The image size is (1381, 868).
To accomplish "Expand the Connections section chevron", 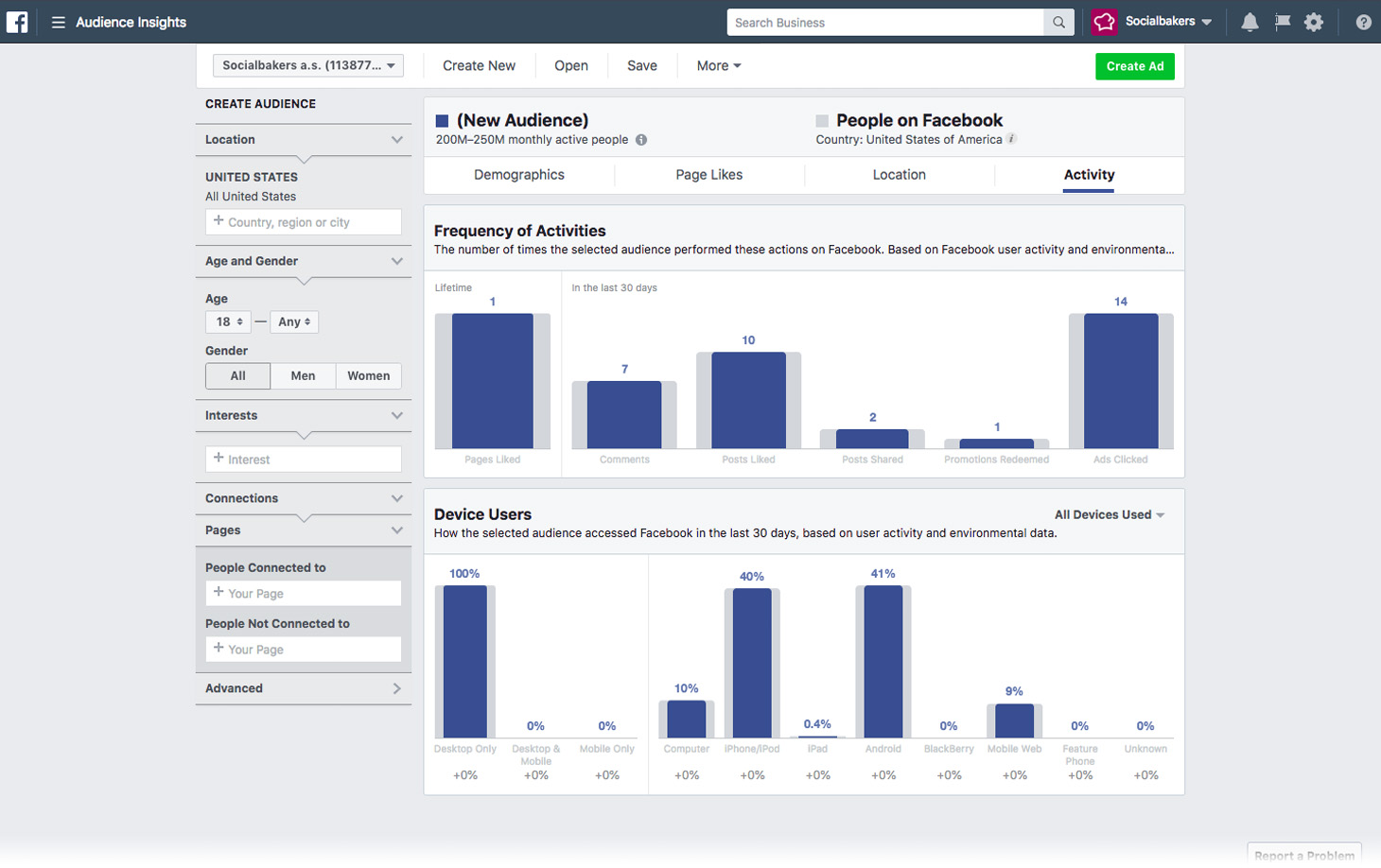I will [397, 498].
